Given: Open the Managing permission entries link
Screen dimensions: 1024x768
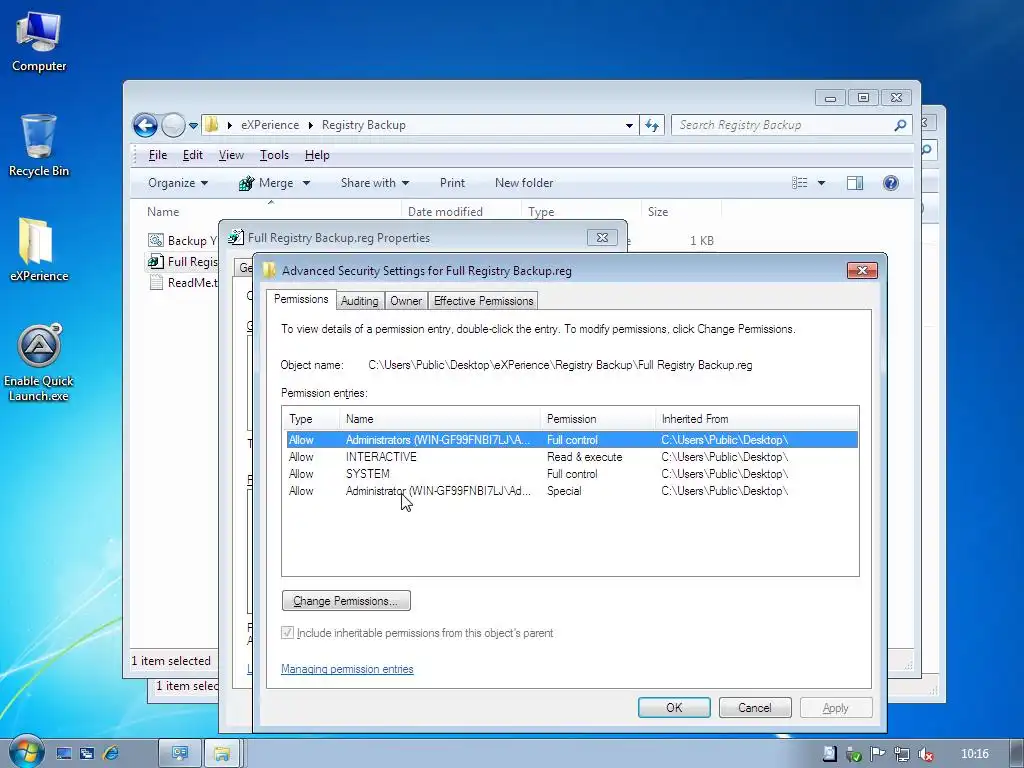Looking at the screenshot, I should tap(347, 669).
